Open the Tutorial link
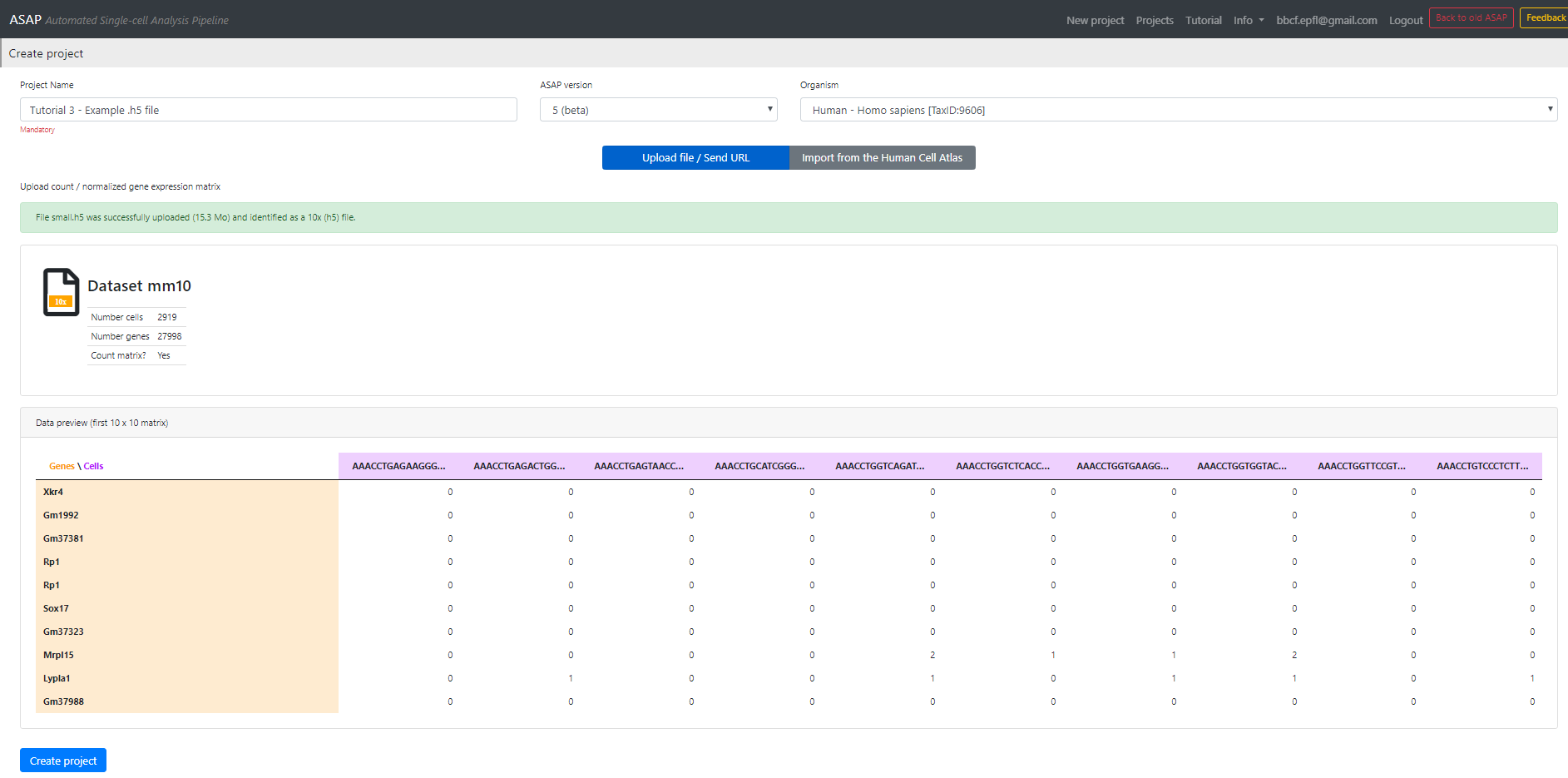Viewport: 1568px width, 778px height. [x=1203, y=20]
